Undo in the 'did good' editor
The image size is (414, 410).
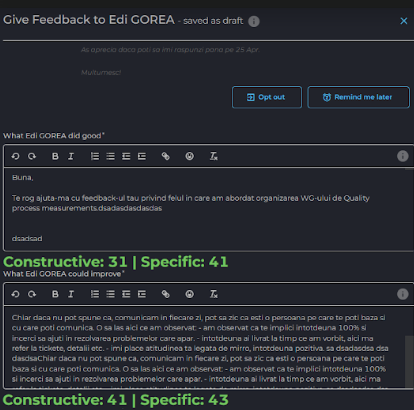pyautogui.click(x=15, y=156)
